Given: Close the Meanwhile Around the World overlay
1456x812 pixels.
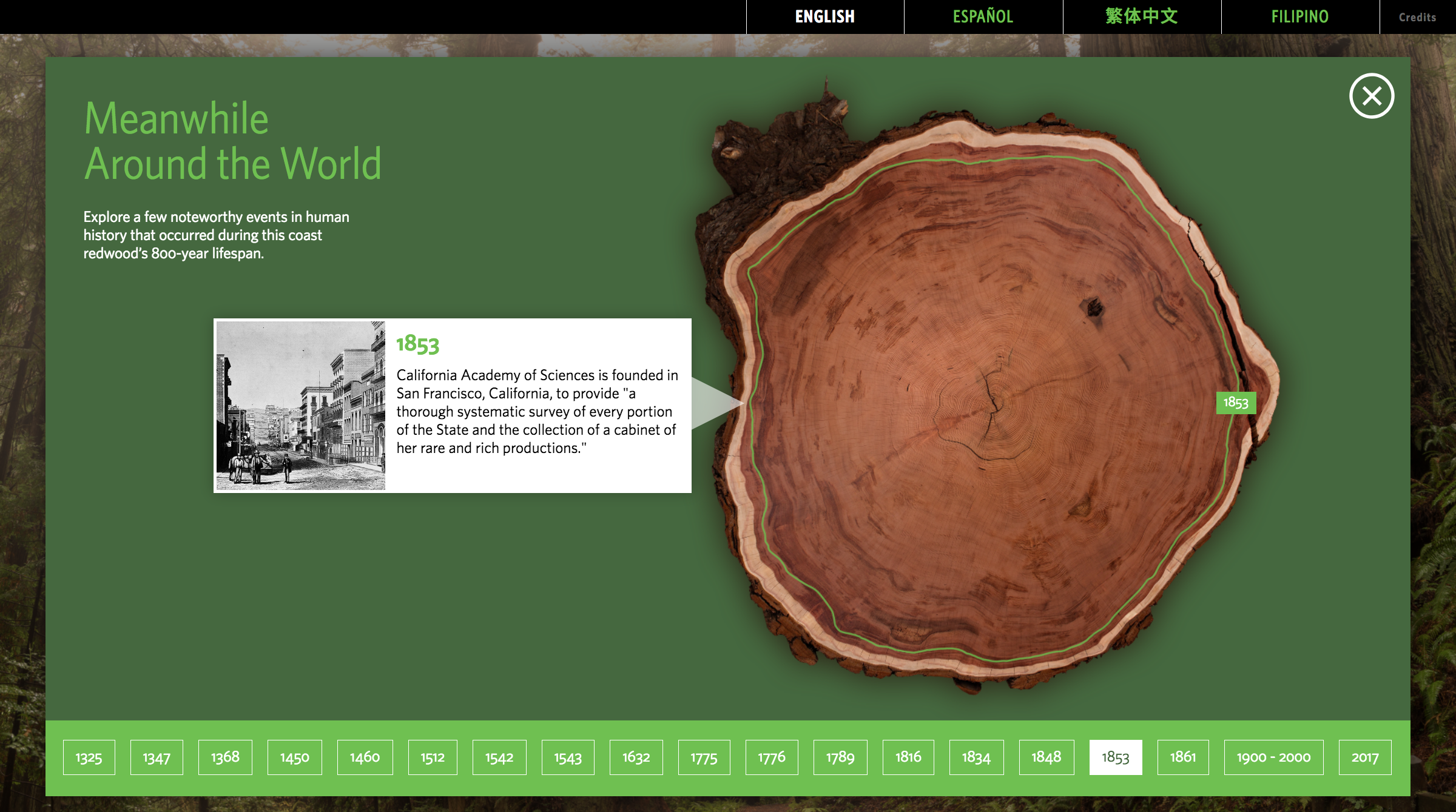Looking at the screenshot, I should coord(1371,96).
